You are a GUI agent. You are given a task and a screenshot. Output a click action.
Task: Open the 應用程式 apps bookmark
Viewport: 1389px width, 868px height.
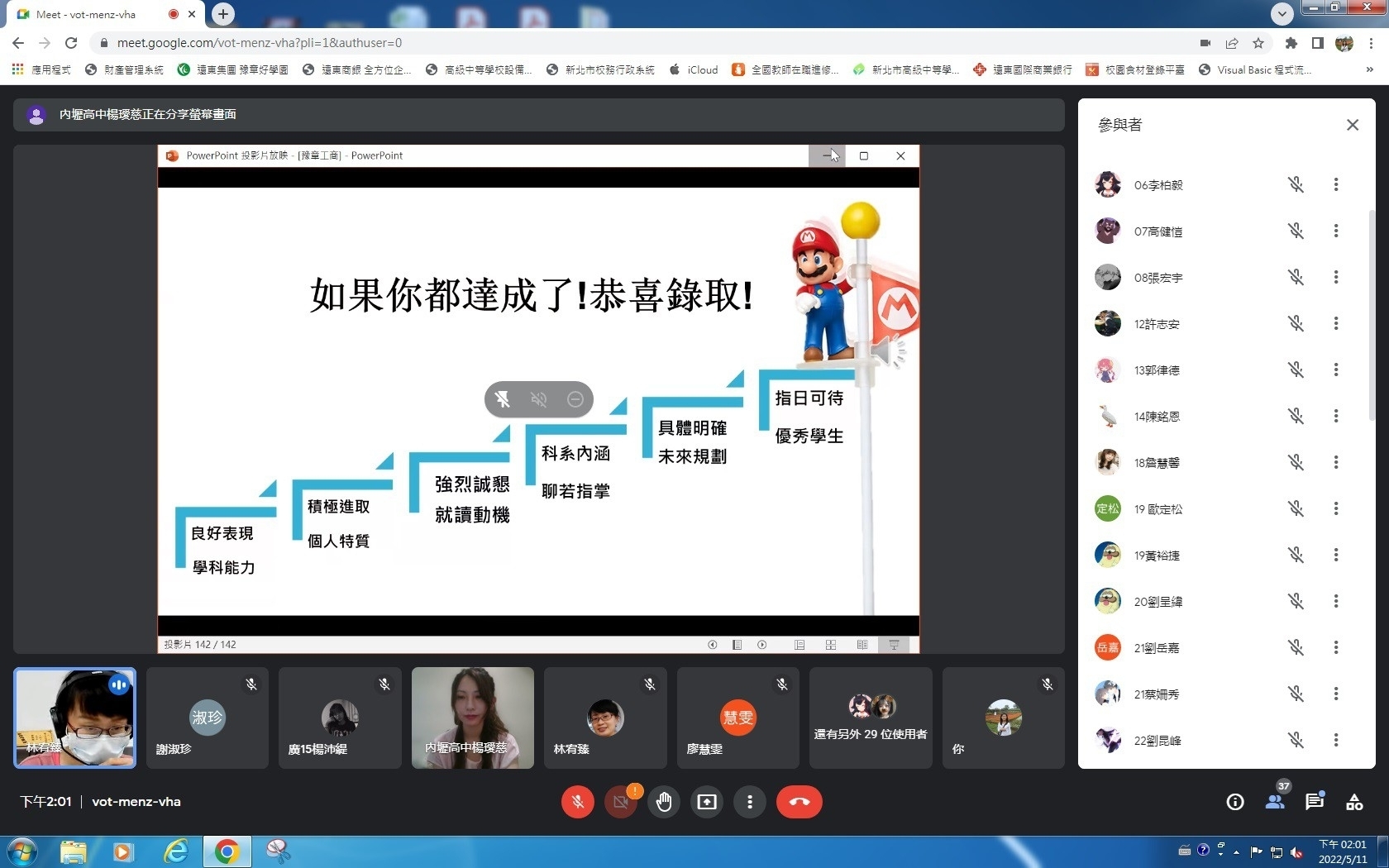click(41, 69)
